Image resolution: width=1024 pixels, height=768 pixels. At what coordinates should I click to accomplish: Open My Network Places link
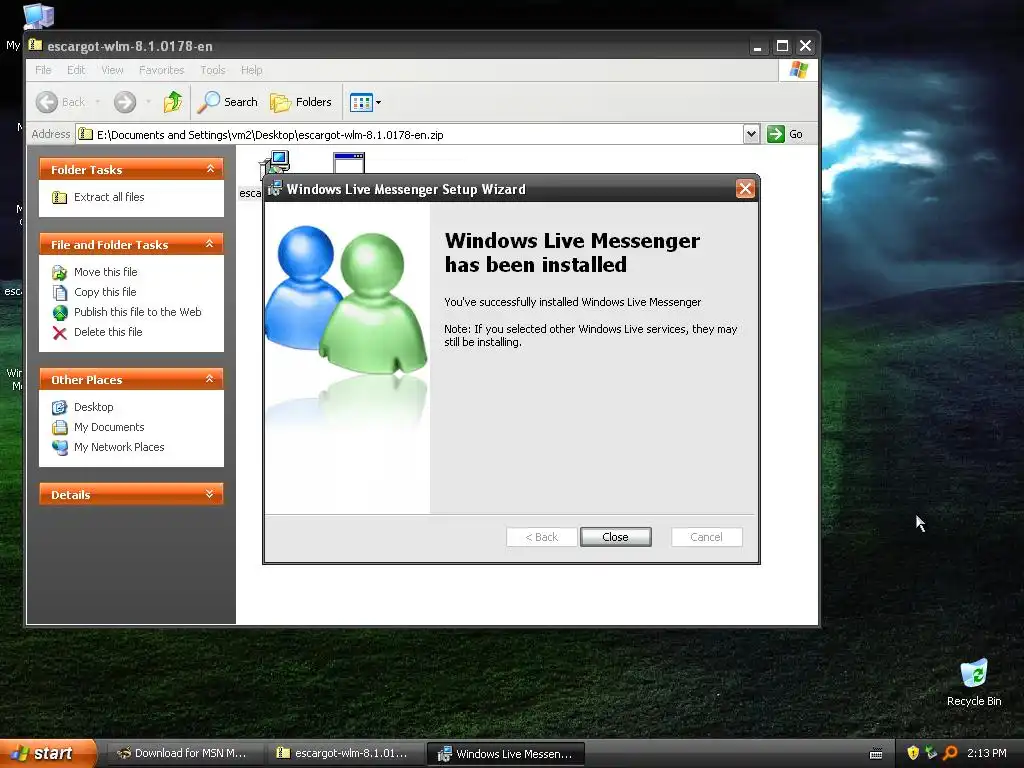119,447
